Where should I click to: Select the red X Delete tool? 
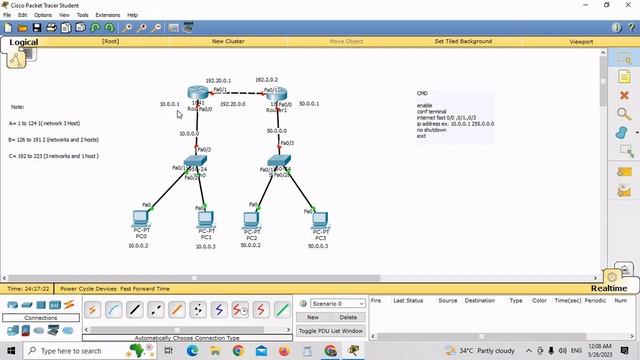[x=624, y=95]
